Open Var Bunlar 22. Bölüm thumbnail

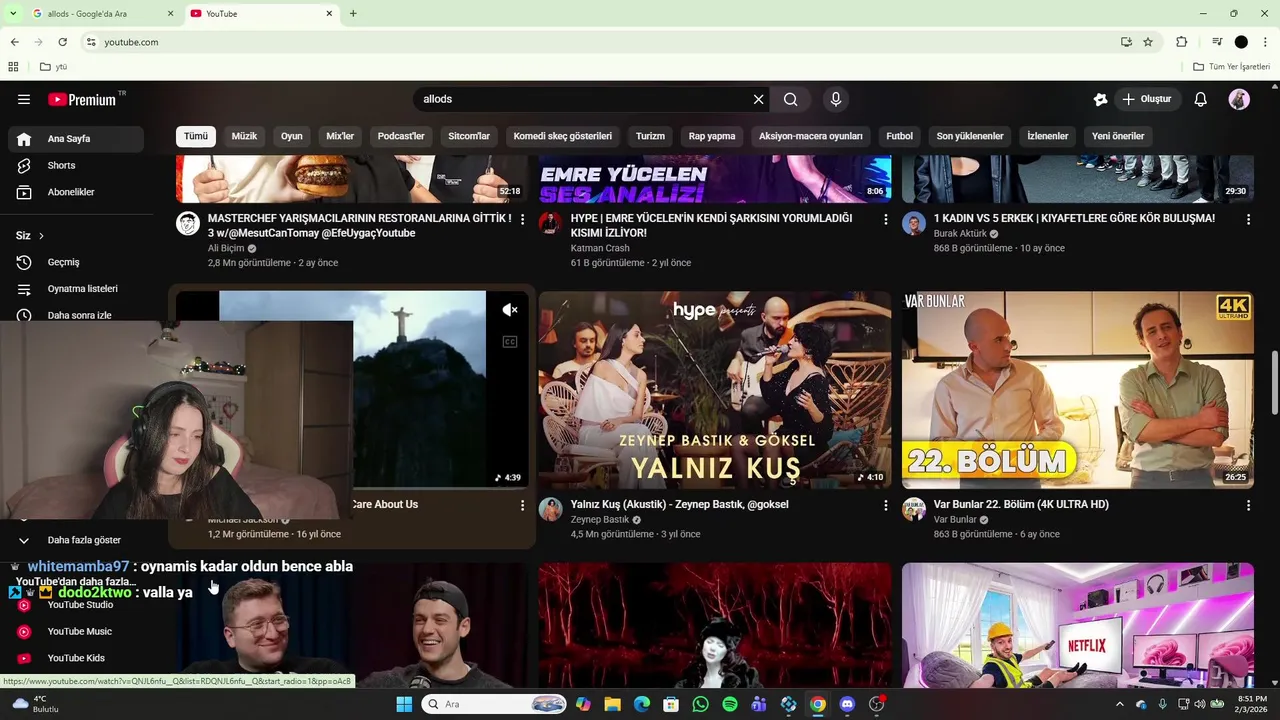click(1078, 390)
